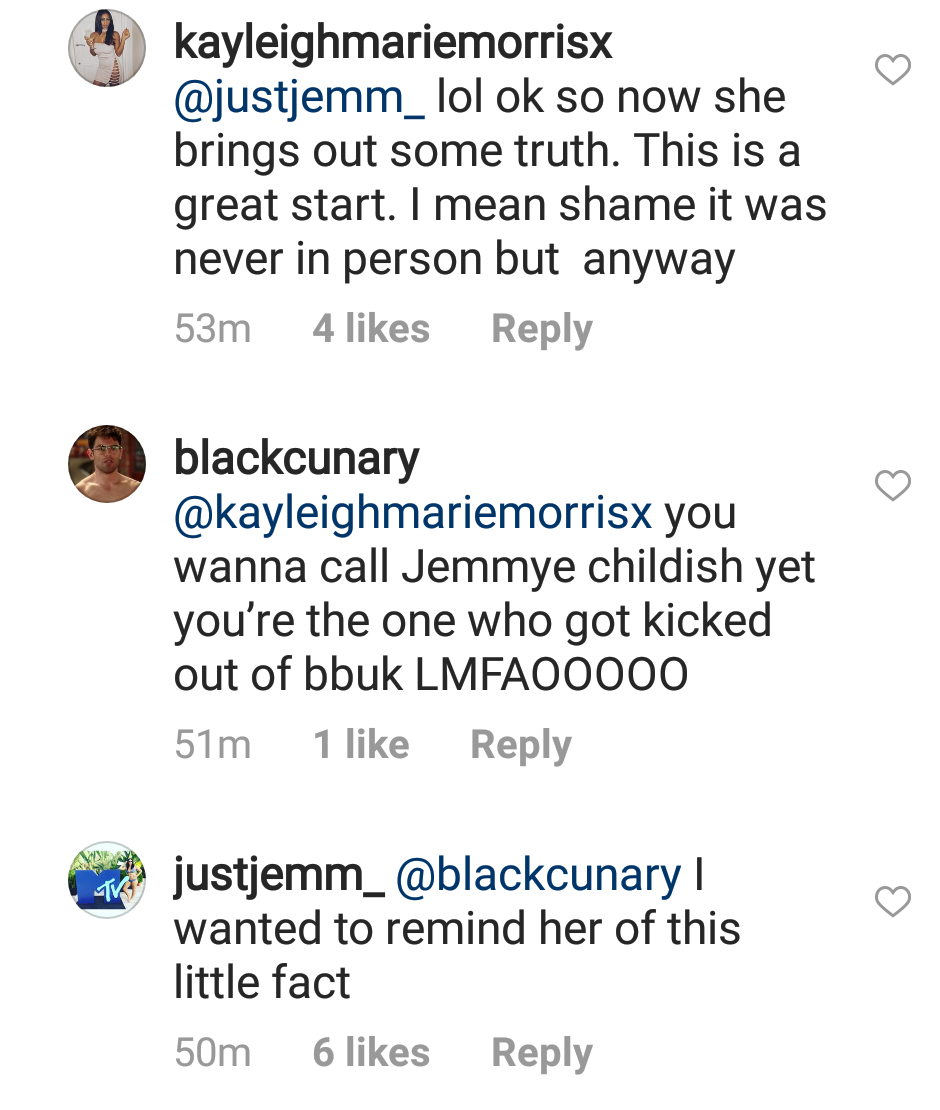Open the justjemm_ username at comment start

point(280,876)
